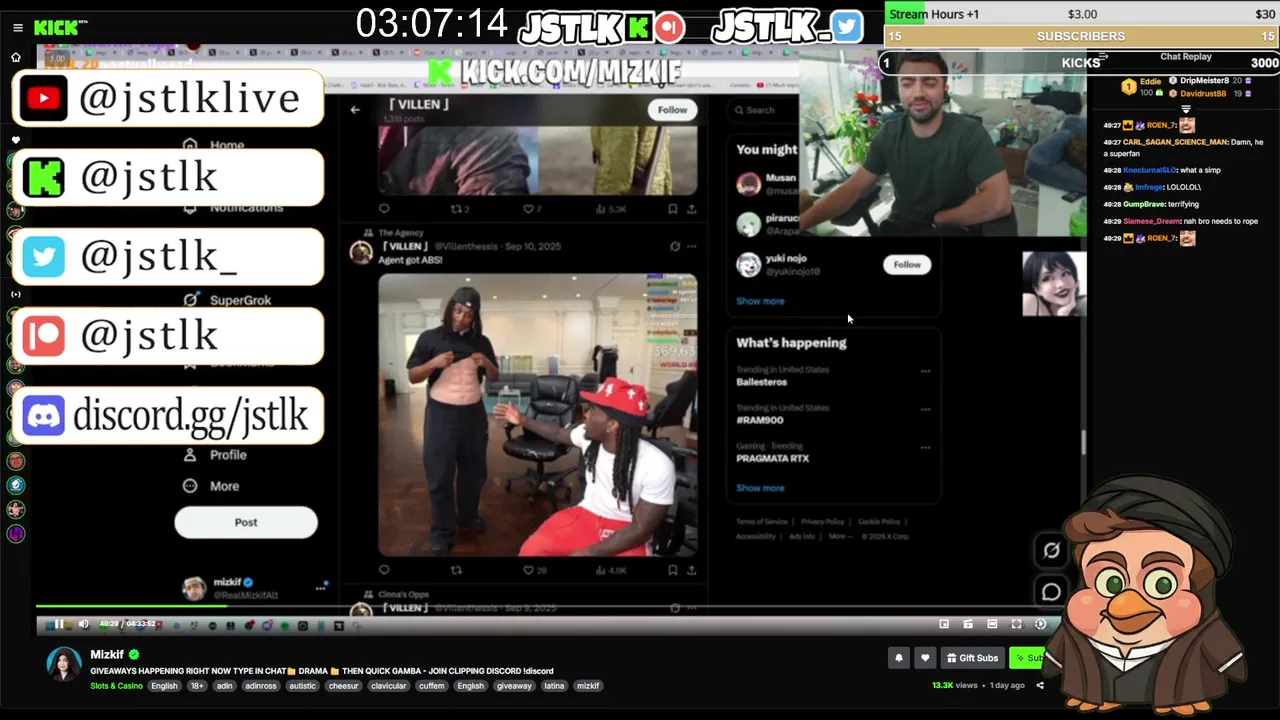
Task: Reply to the first VILLEN post
Action: point(384,209)
